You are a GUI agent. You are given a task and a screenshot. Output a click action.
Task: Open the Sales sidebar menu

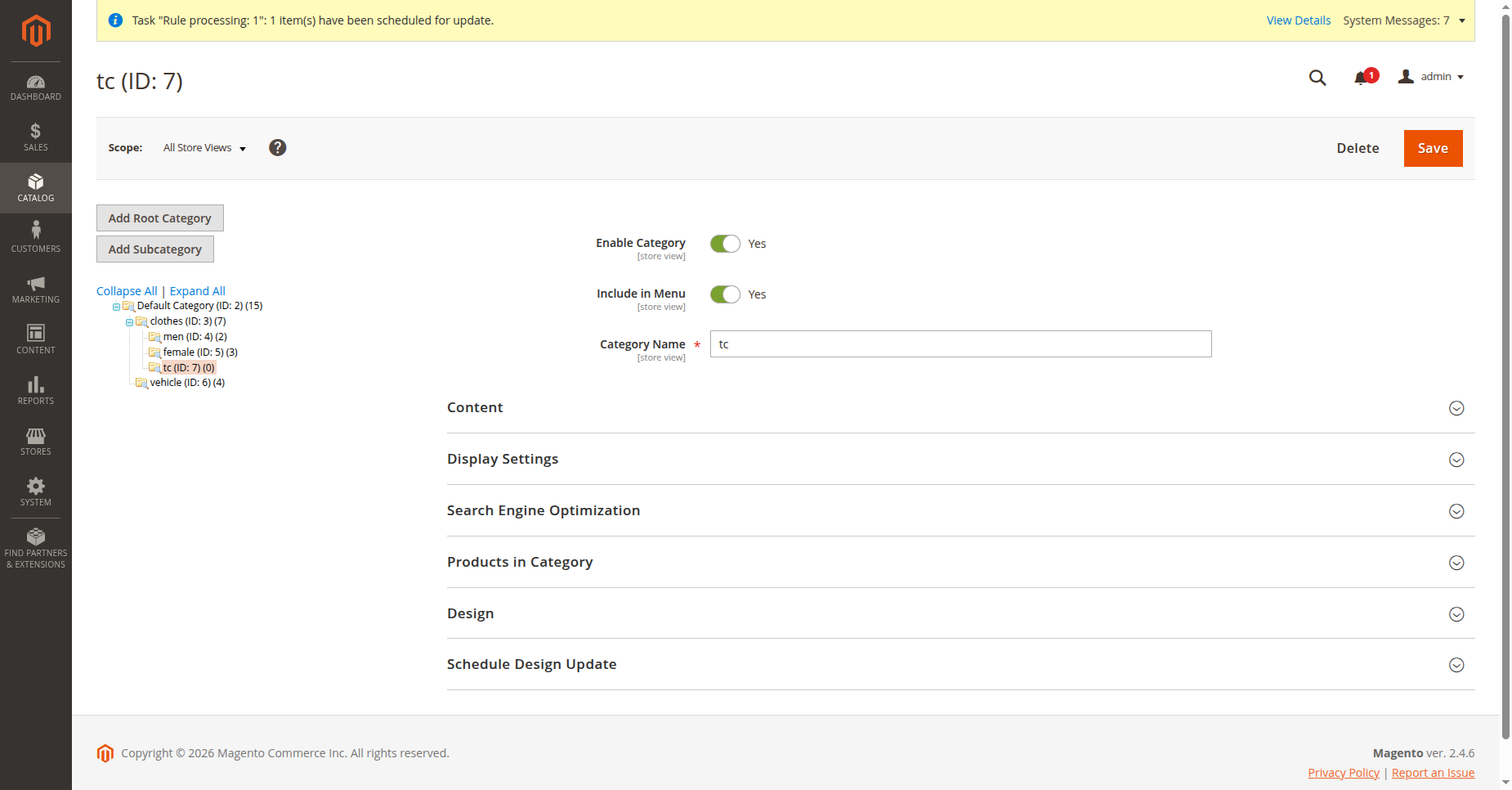36,137
